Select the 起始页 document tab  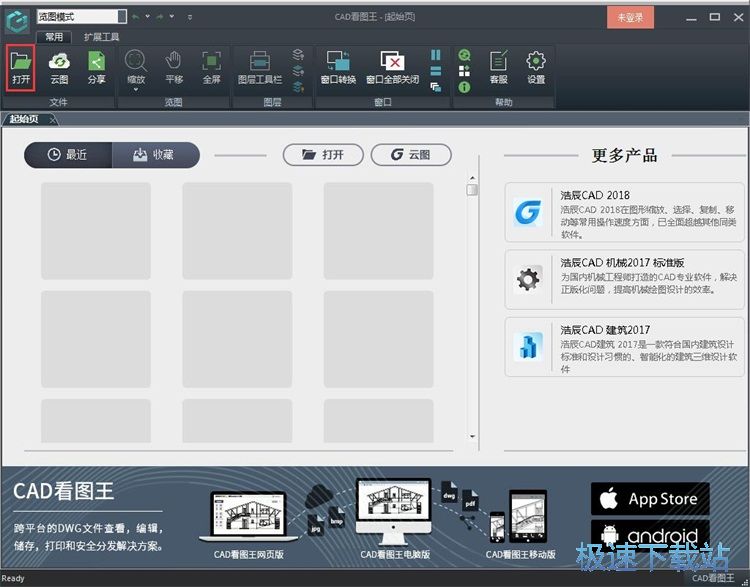(x=25, y=120)
